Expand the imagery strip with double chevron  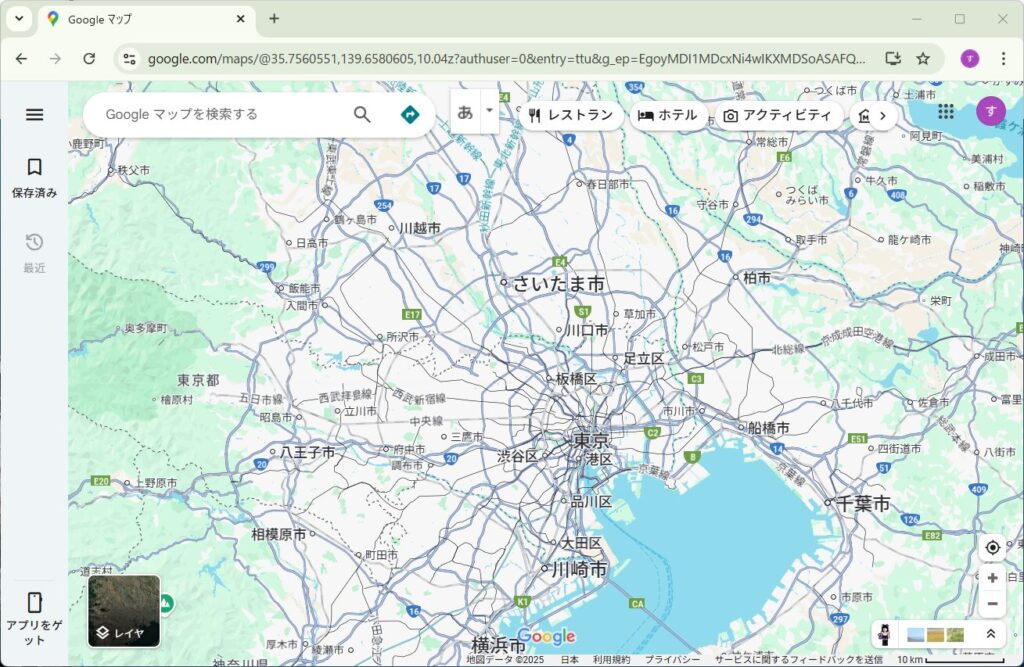990,634
